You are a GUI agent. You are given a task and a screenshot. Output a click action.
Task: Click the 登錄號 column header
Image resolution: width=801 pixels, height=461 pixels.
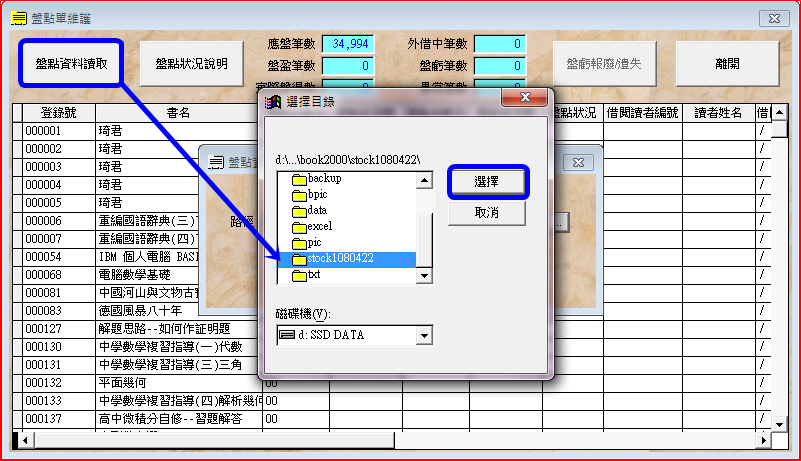[x=59, y=113]
